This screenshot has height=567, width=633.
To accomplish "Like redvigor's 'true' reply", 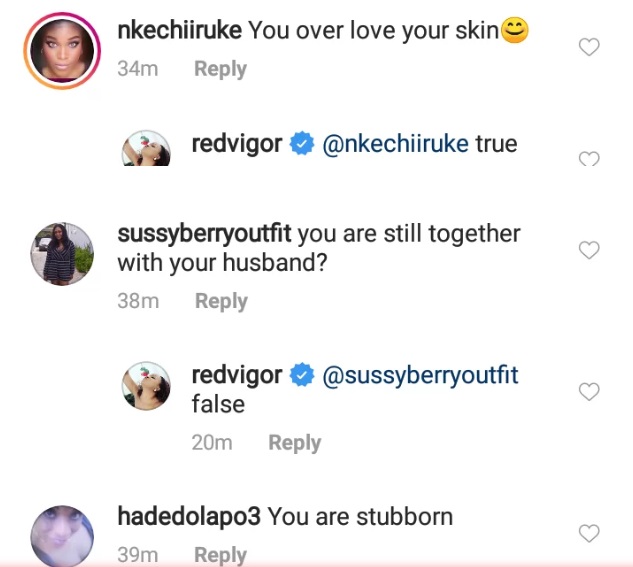I will (x=590, y=158).
